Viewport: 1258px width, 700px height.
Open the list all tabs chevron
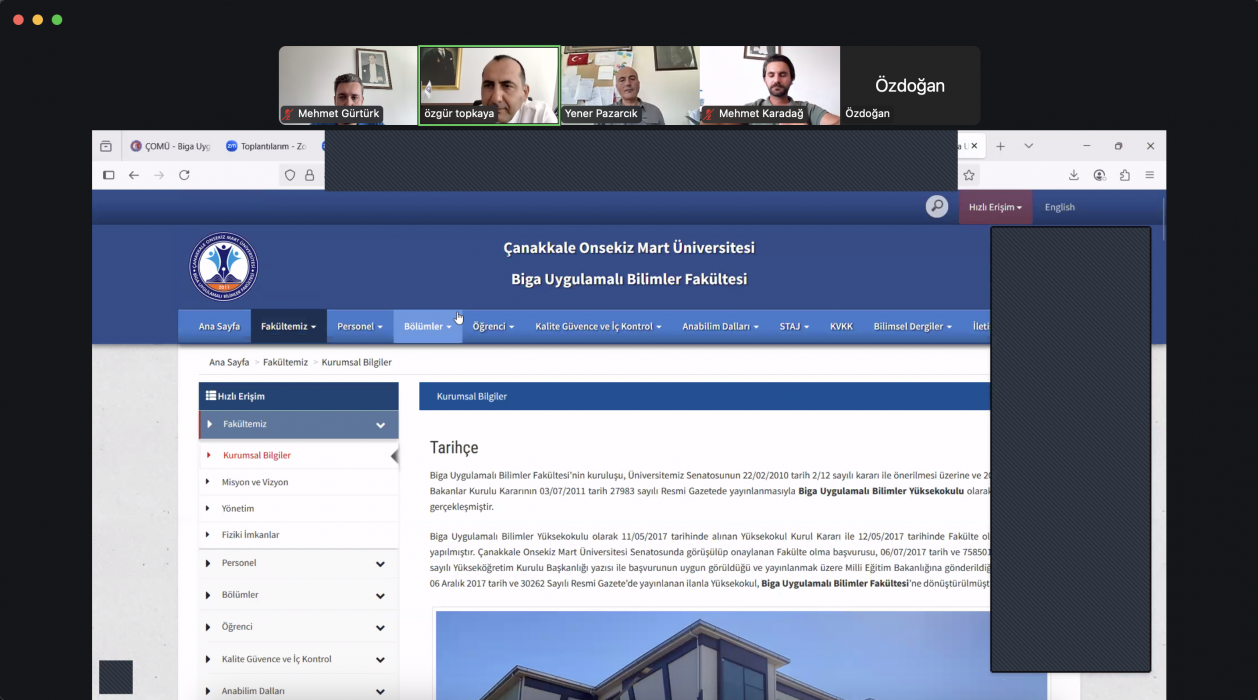pyautogui.click(x=1028, y=146)
